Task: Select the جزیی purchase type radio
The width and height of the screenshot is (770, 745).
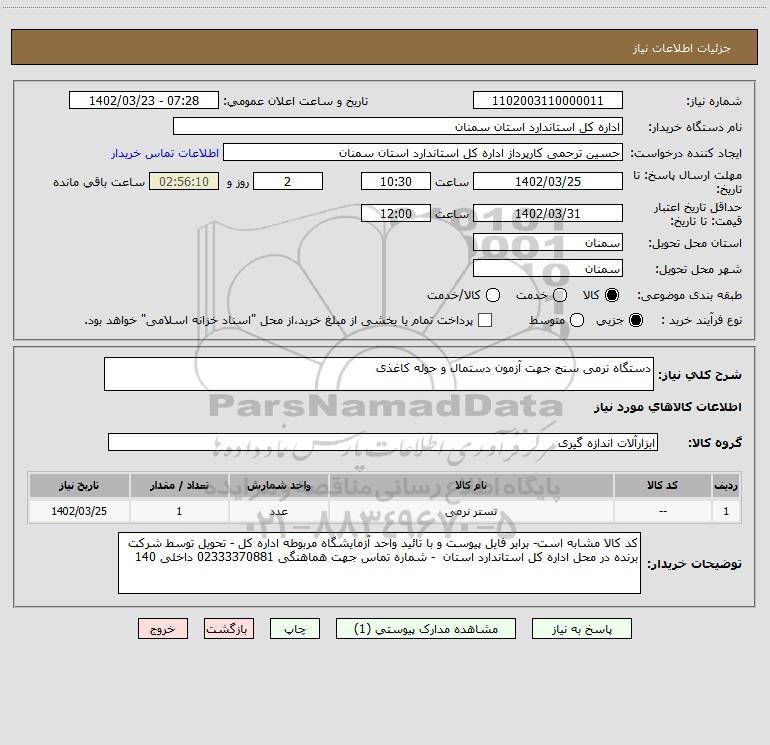Action: point(636,320)
